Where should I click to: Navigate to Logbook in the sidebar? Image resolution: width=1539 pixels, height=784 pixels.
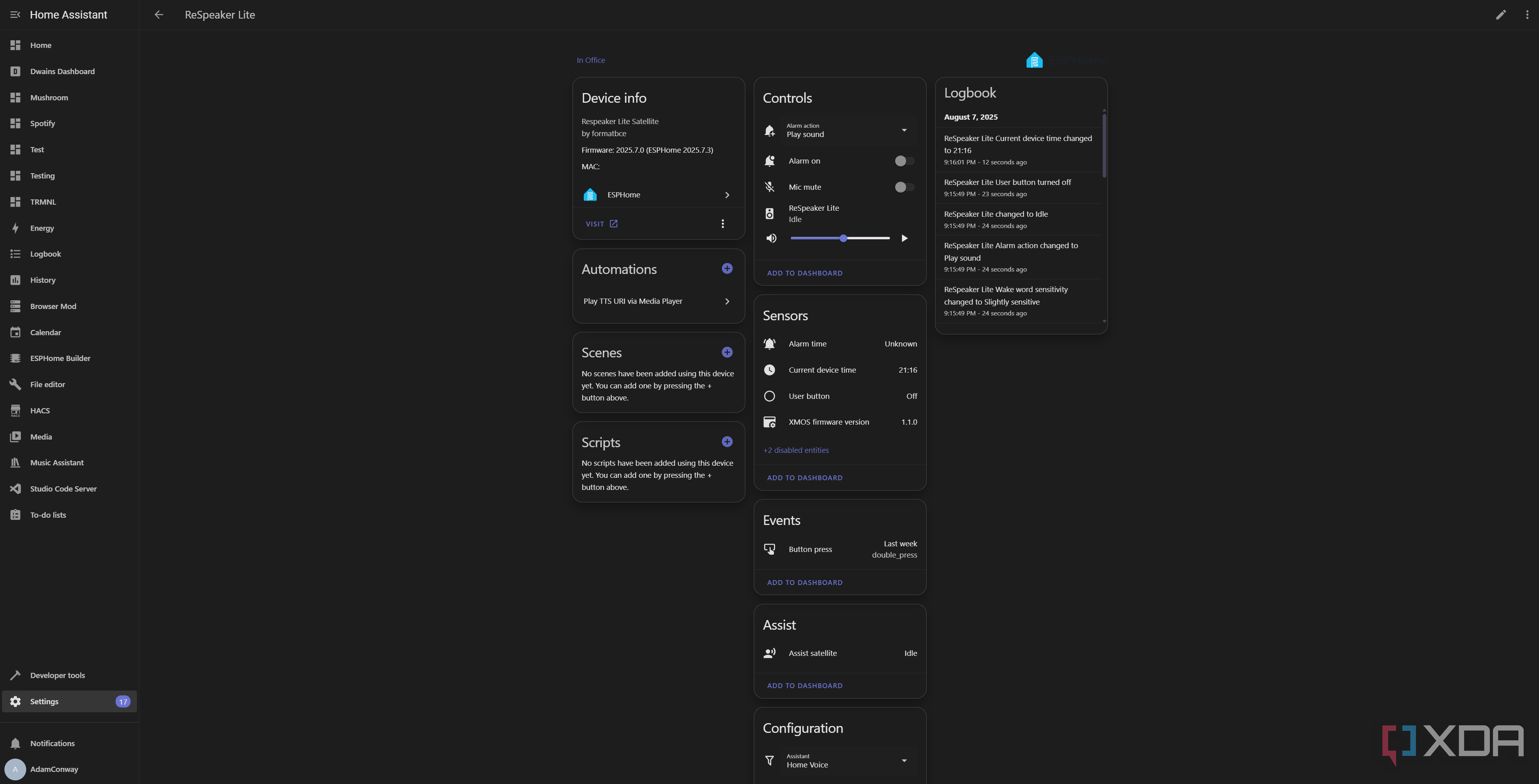tap(69, 254)
